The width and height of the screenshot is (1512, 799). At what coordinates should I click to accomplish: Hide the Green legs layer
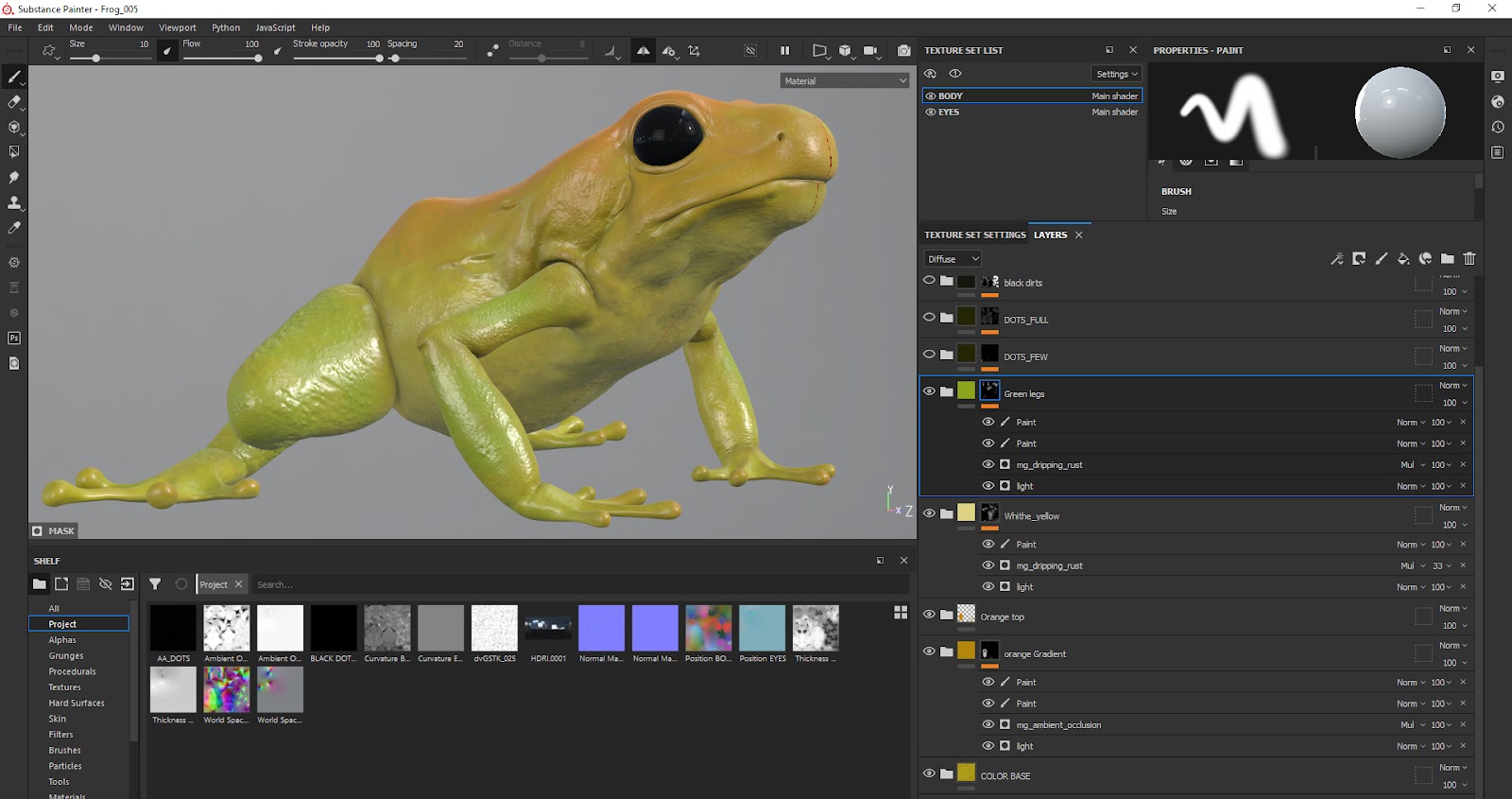pos(929,391)
